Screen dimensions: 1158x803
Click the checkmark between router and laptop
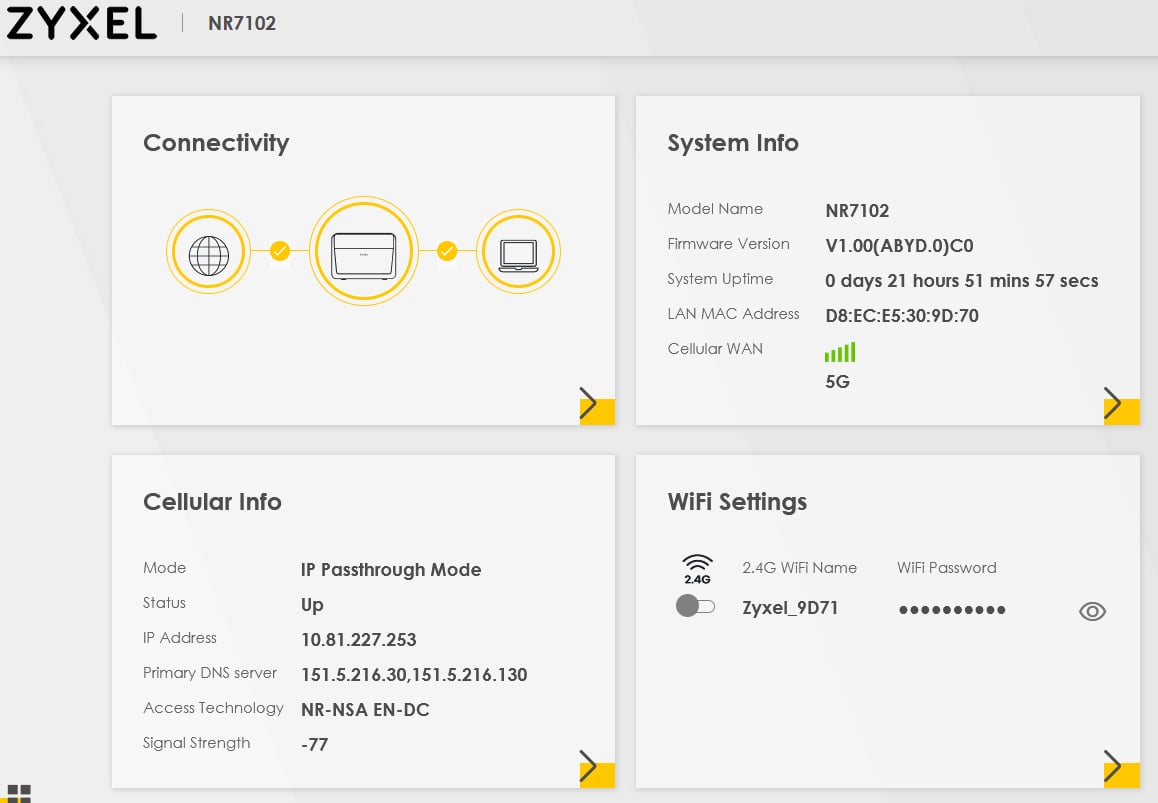click(447, 252)
